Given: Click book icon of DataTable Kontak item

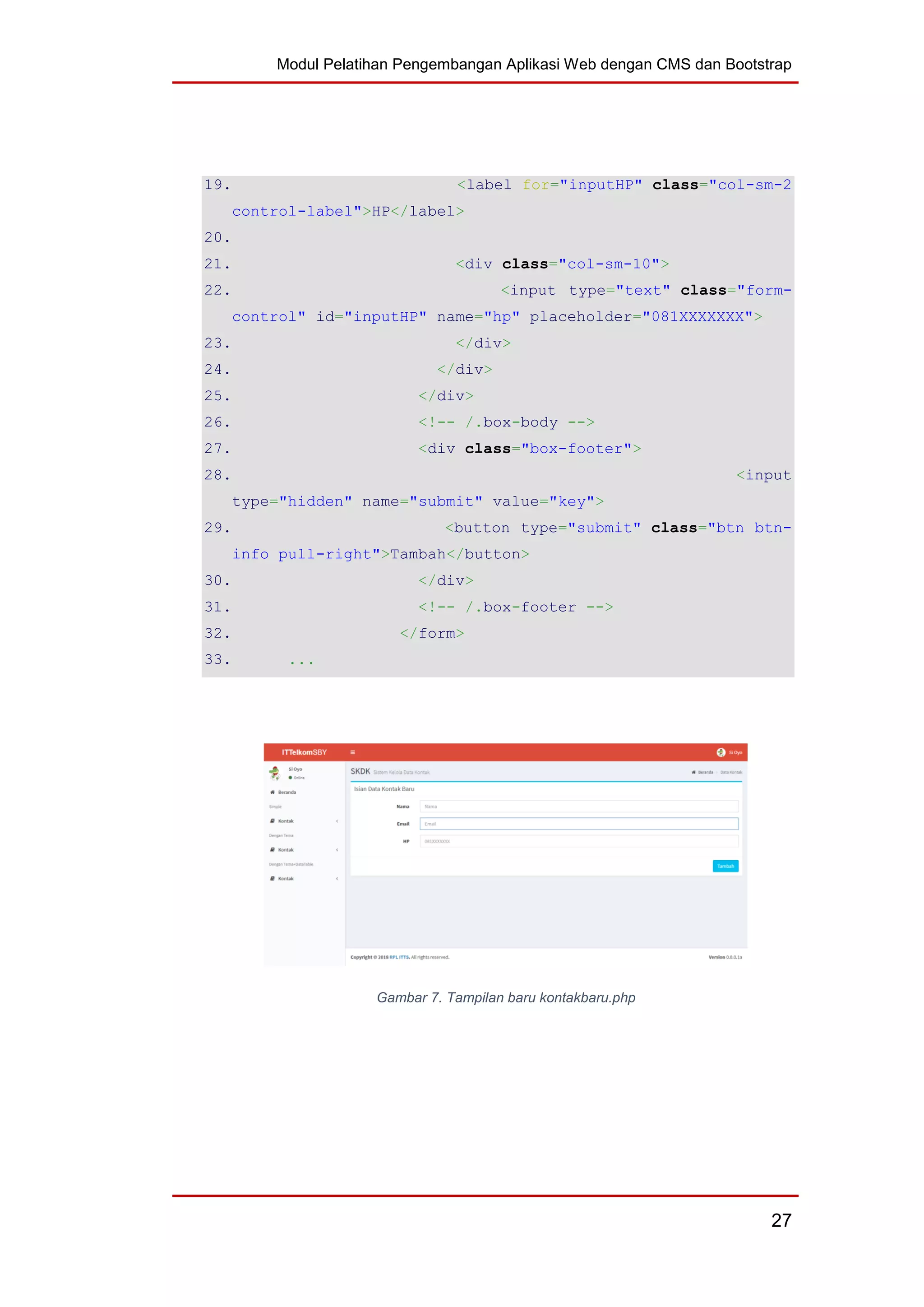Looking at the screenshot, I should click(x=273, y=878).
